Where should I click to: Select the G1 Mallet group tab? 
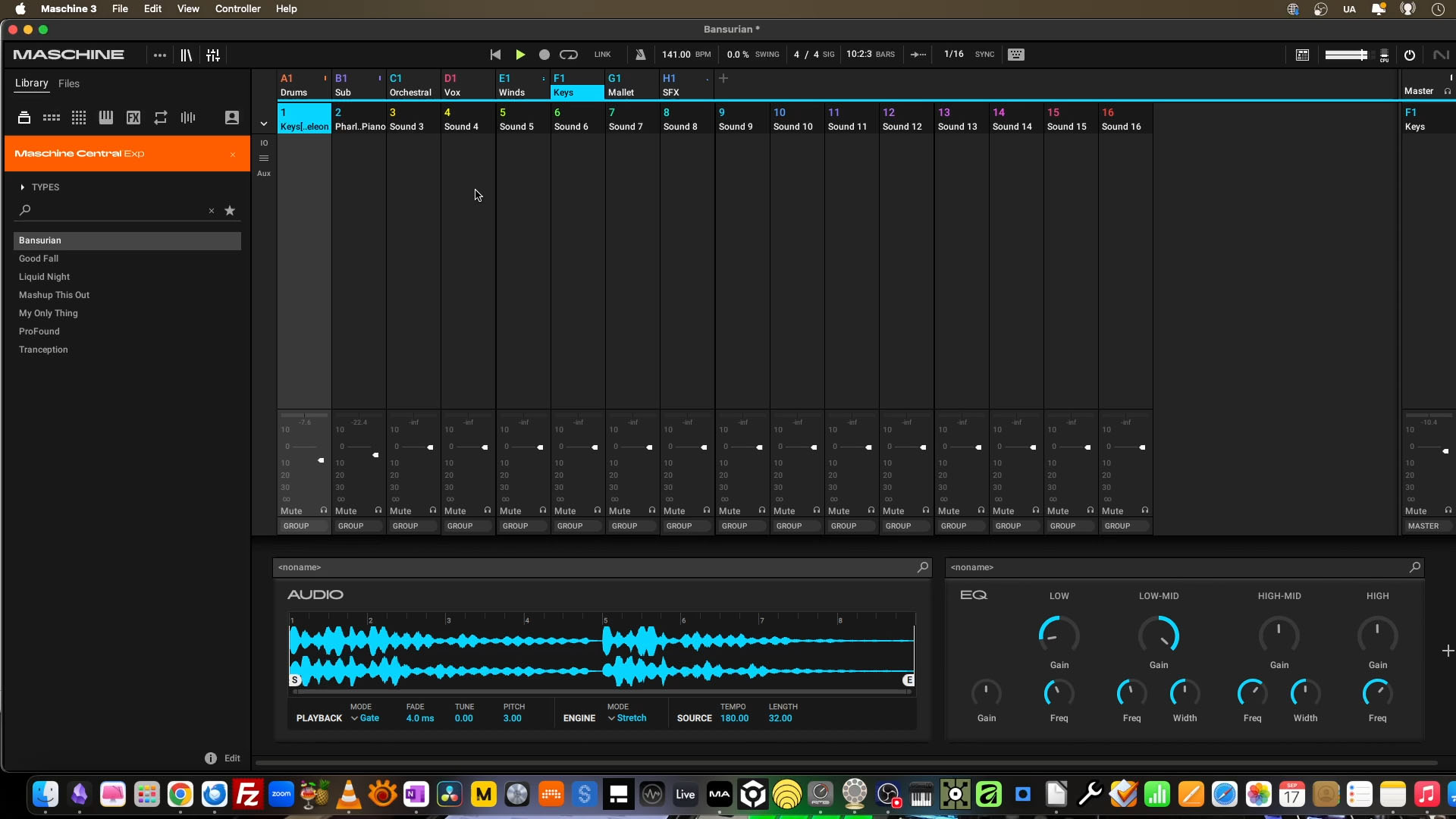click(x=632, y=85)
